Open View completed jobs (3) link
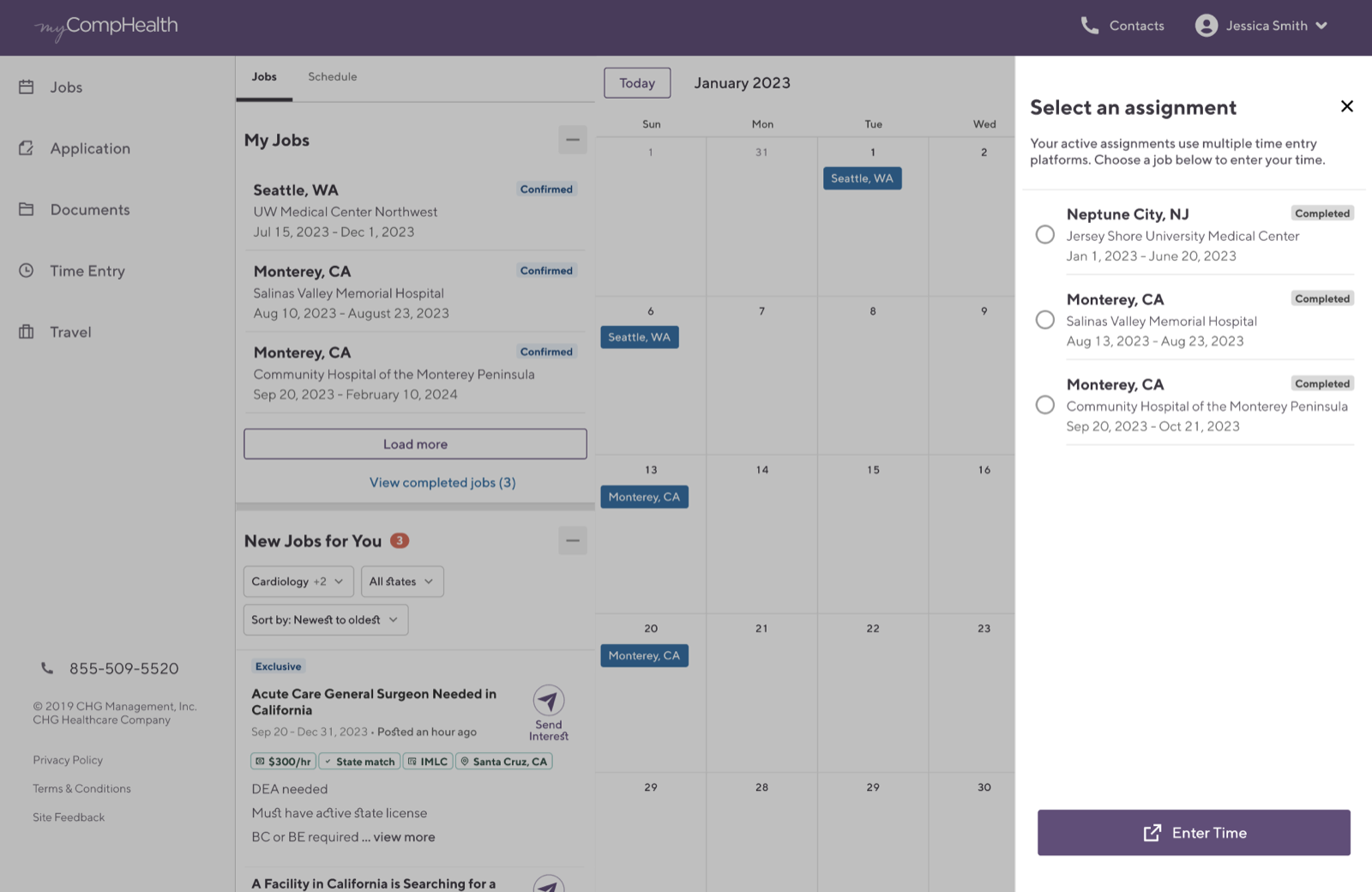This screenshot has width=1372, height=892. tap(442, 483)
